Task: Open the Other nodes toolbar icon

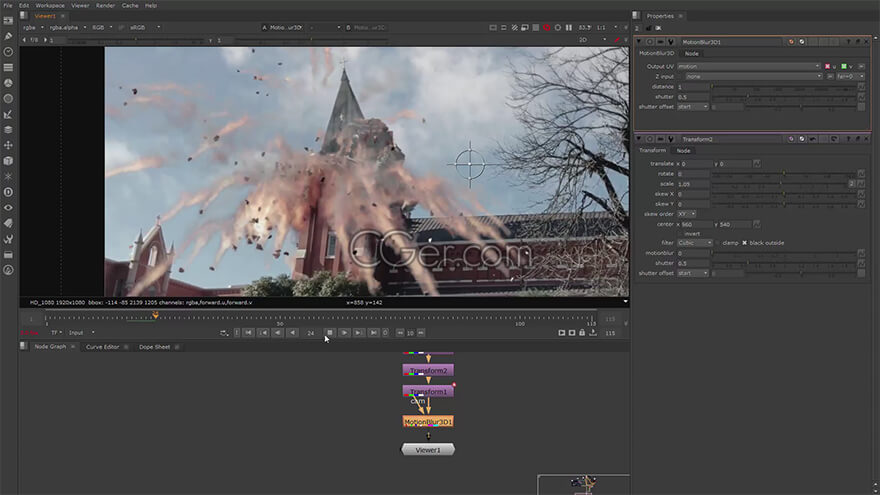Action: tap(8, 255)
